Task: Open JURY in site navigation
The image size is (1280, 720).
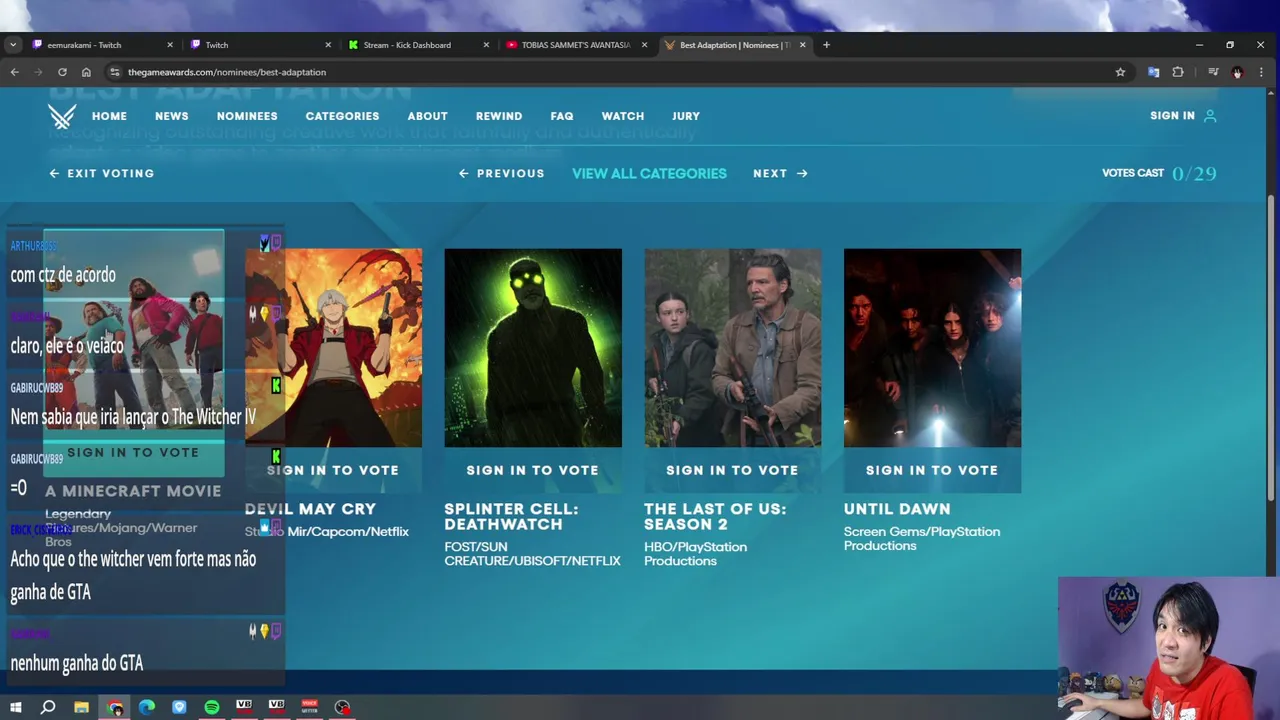Action: [686, 116]
